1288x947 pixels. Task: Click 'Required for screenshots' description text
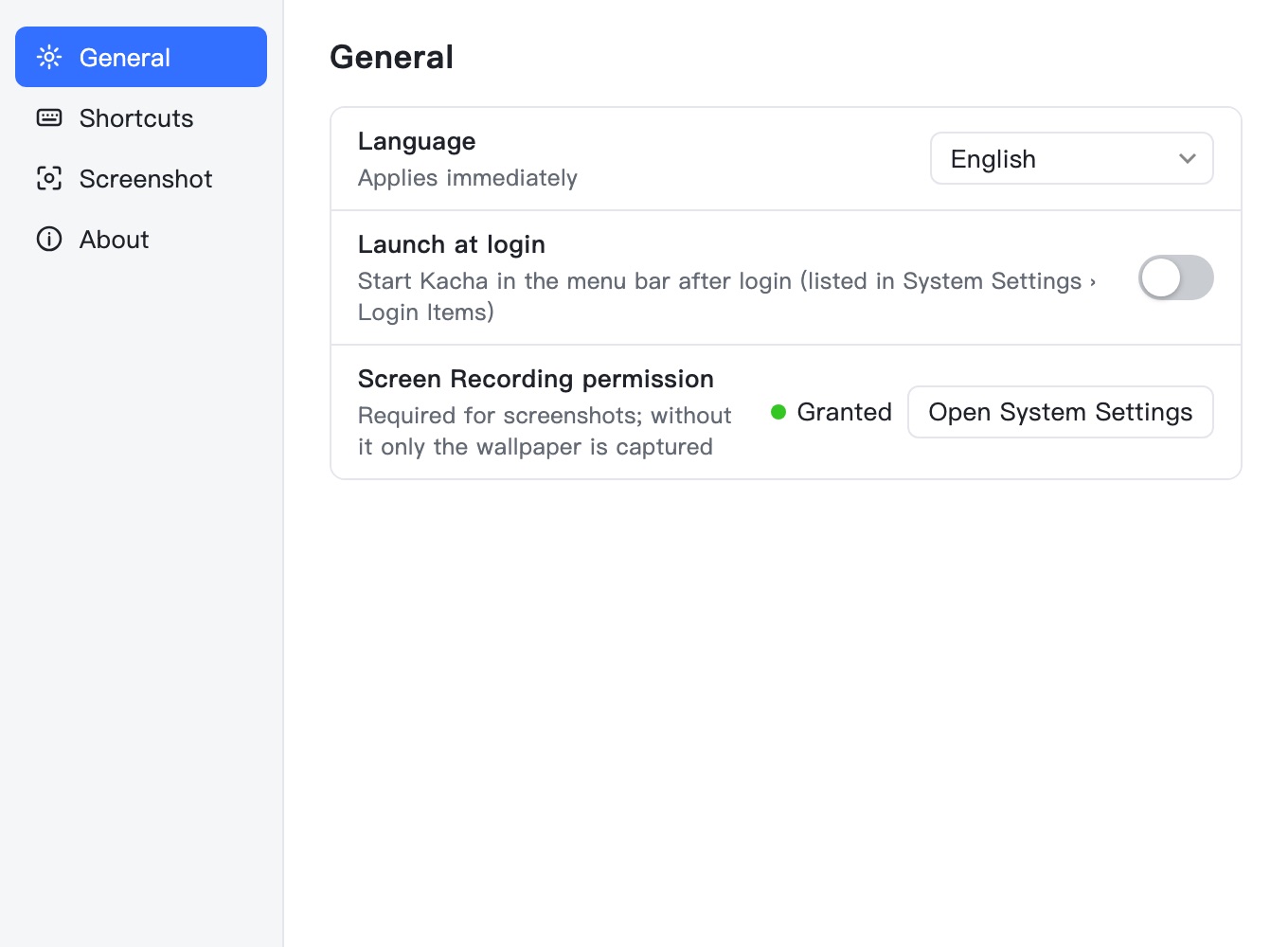545,431
